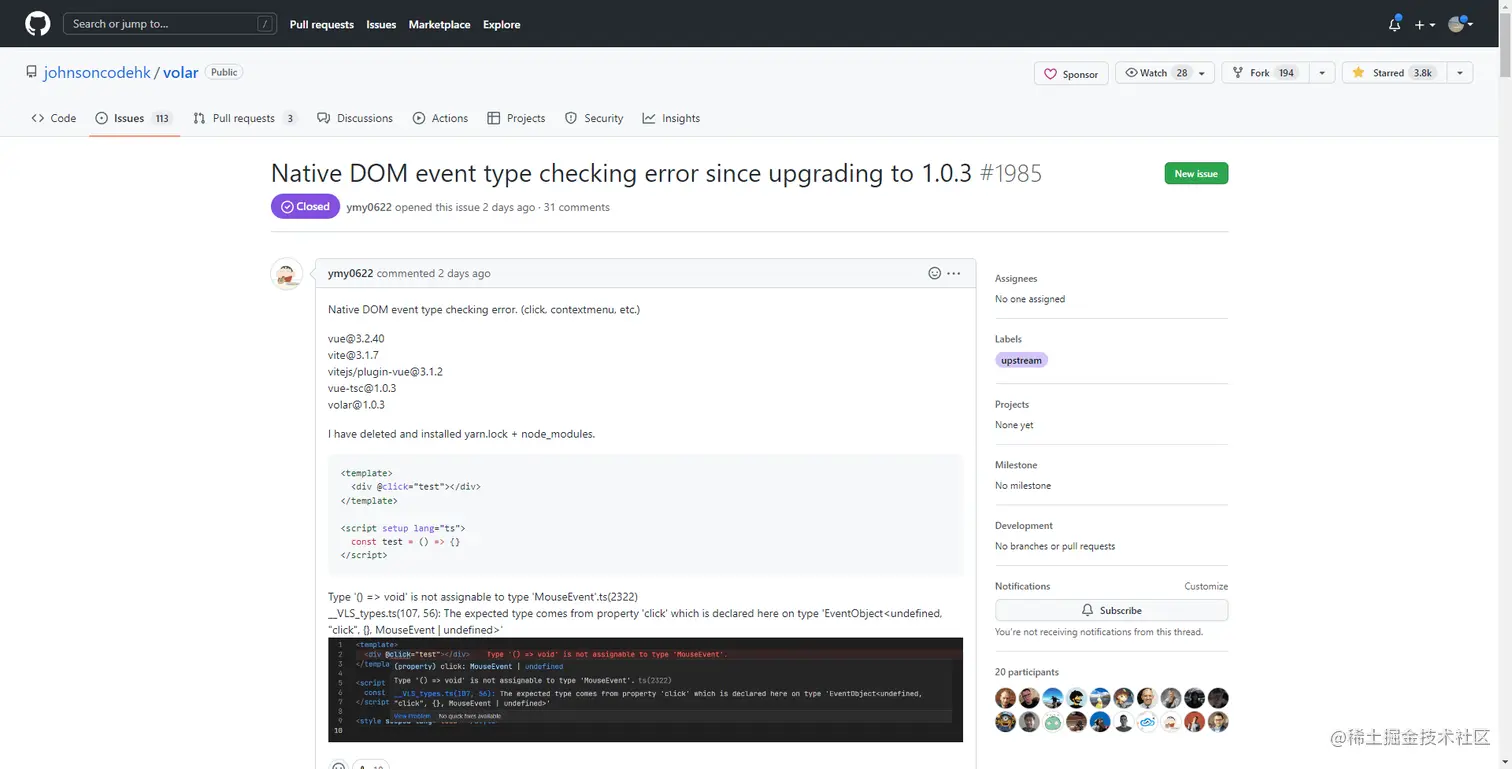Switch to the Projects tab

[516, 118]
